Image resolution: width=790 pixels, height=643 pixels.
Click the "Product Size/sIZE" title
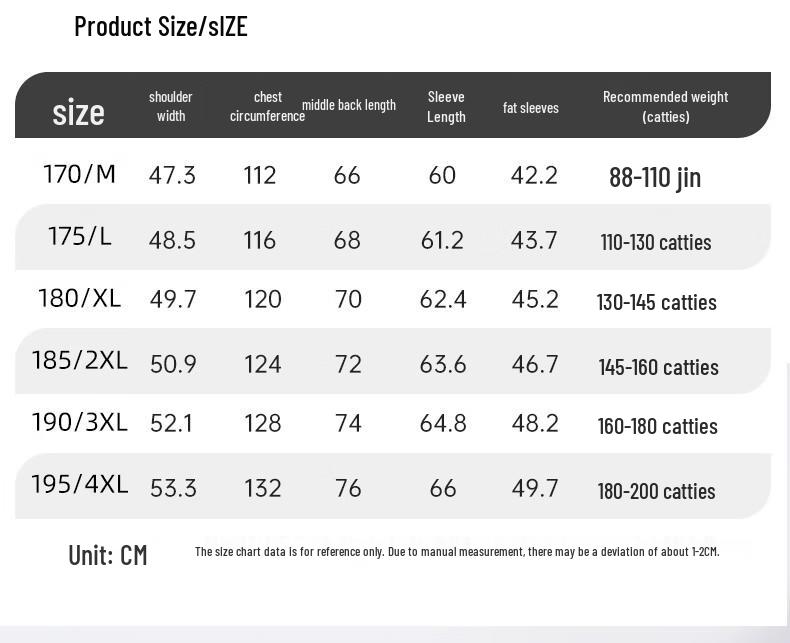click(x=160, y=27)
